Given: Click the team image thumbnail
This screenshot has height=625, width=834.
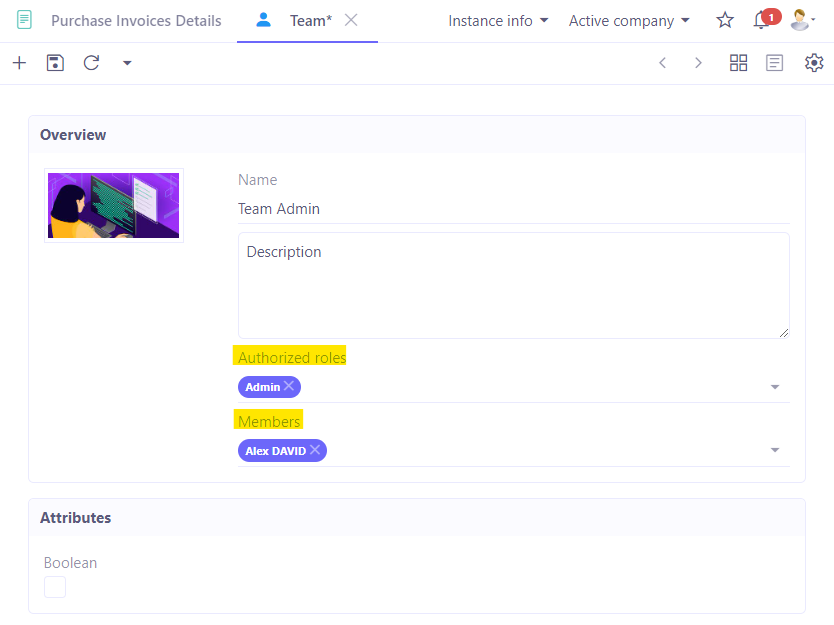Looking at the screenshot, I should point(113,205).
